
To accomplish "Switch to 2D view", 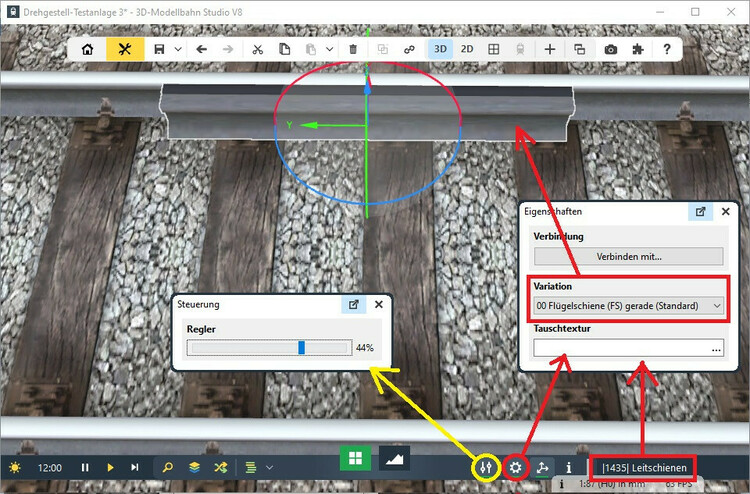I will coord(467,49).
